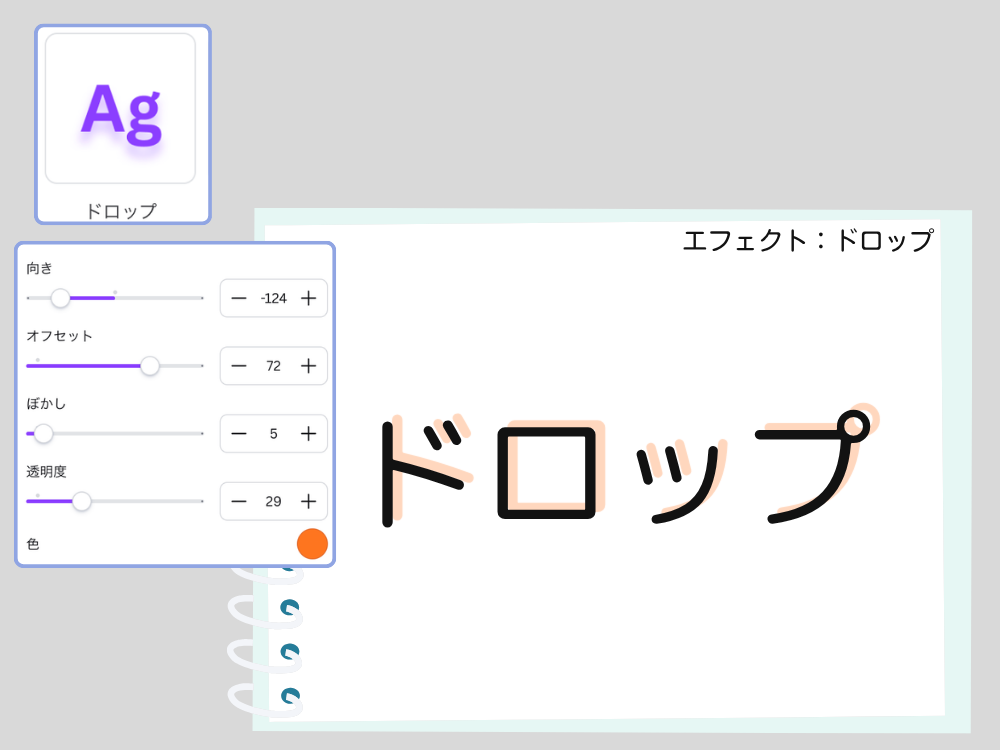The height and width of the screenshot is (750, 1000).
Task: Click the 向き number field showing -124
Action: [x=273, y=298]
